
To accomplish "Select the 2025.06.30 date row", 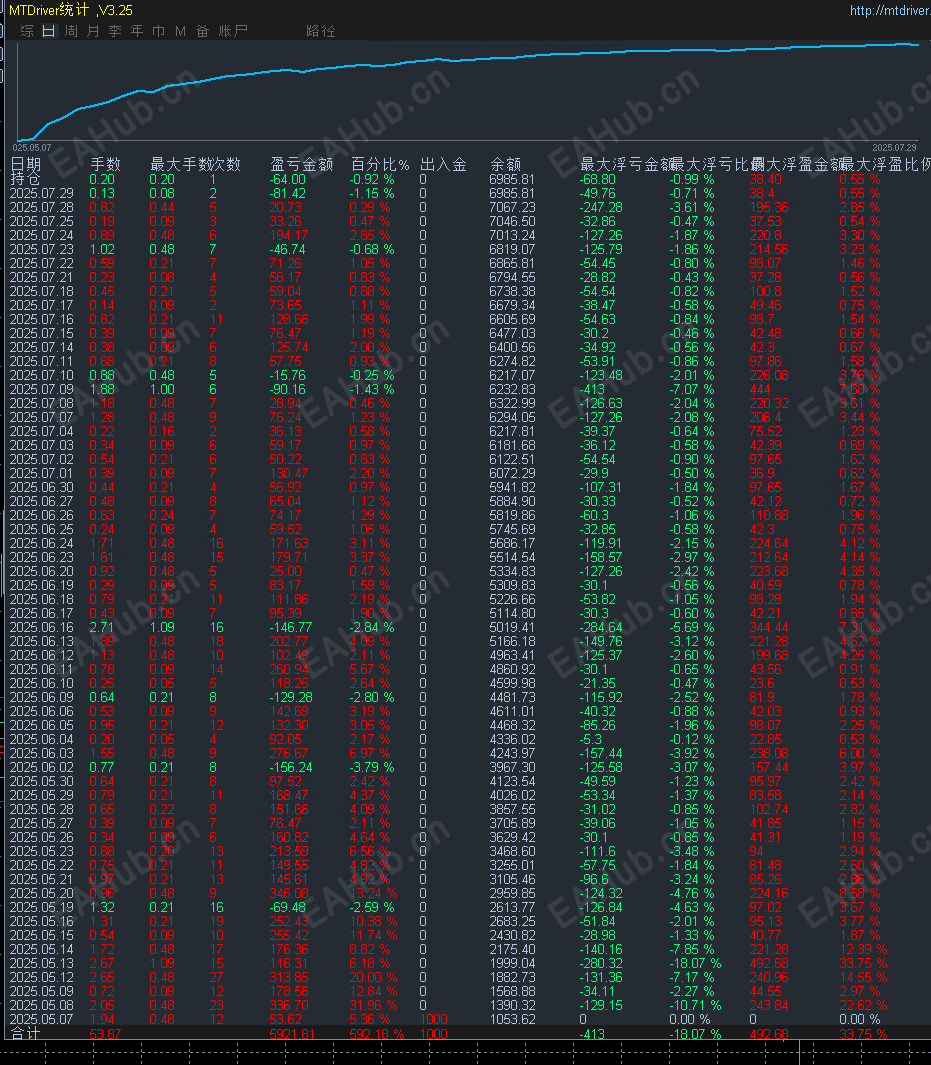I will coord(42,487).
